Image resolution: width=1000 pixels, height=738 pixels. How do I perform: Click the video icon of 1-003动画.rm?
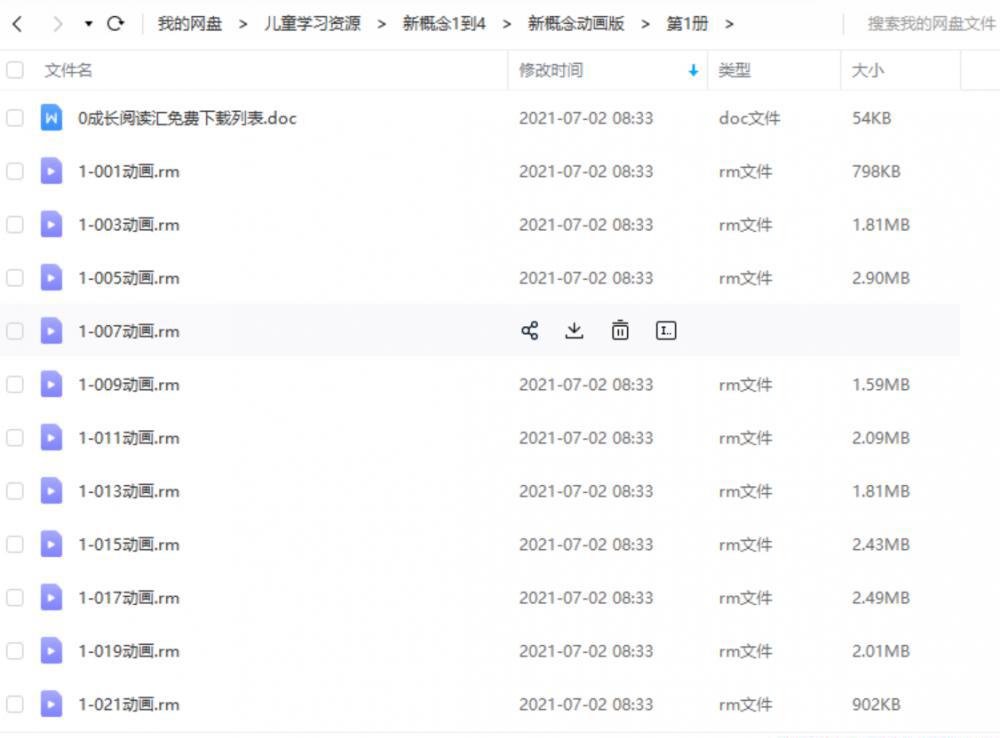coord(51,224)
